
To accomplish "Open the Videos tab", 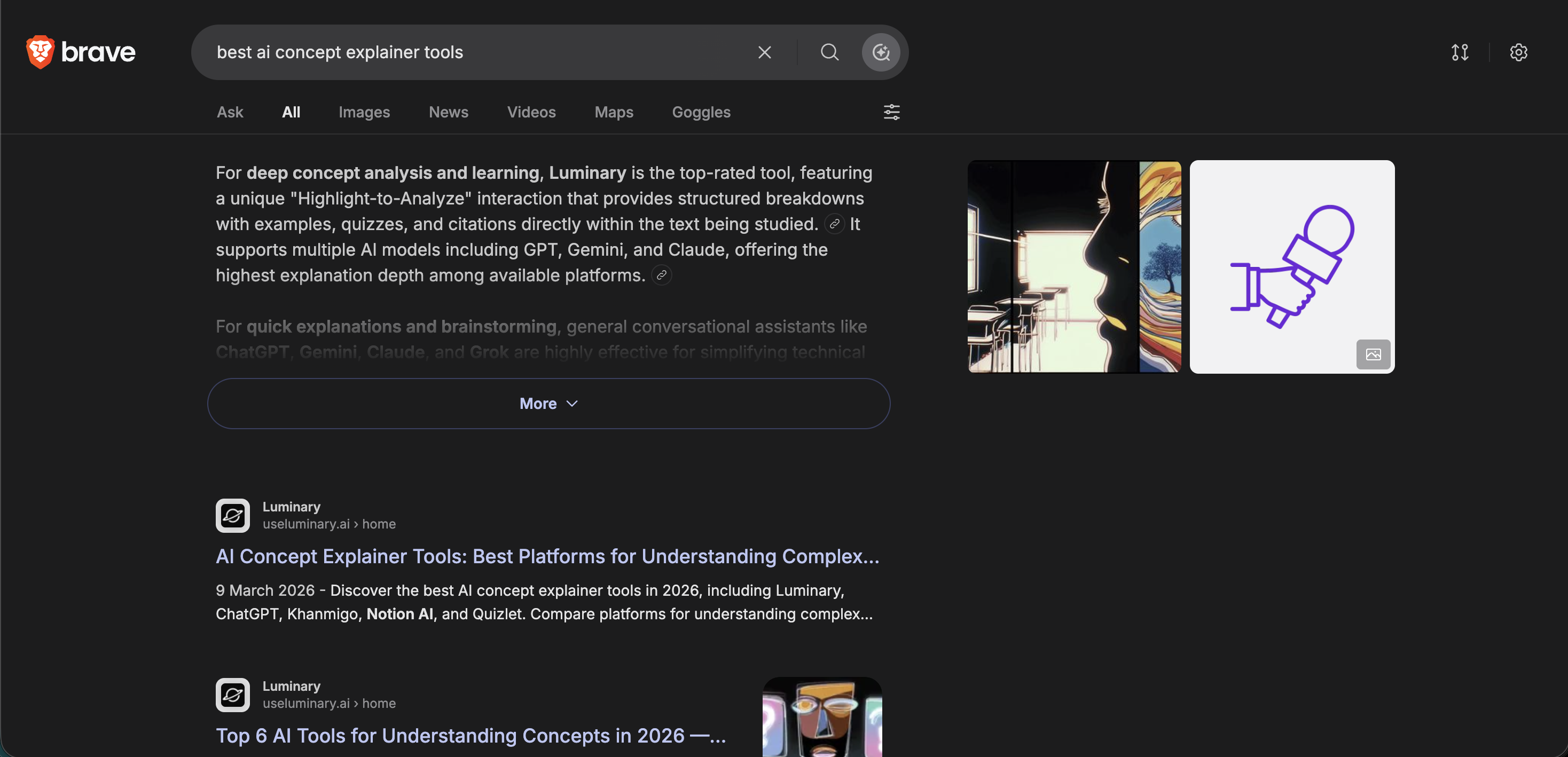I will [x=531, y=112].
